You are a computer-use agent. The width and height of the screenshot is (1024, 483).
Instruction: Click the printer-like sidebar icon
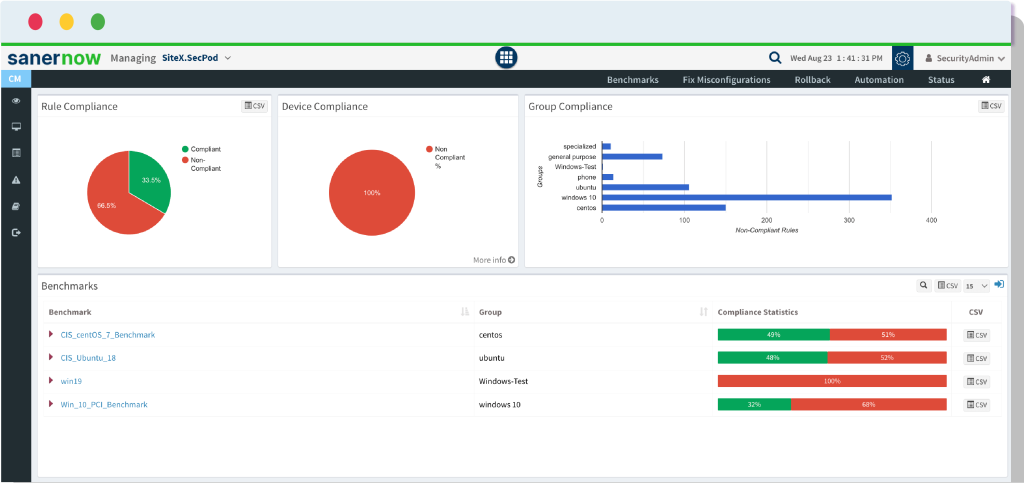click(16, 206)
